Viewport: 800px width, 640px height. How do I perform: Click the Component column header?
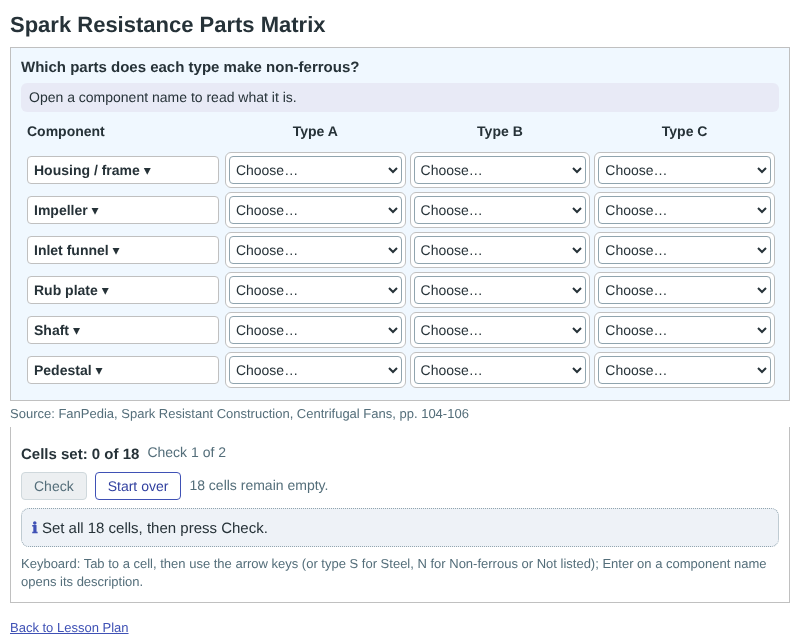66,132
